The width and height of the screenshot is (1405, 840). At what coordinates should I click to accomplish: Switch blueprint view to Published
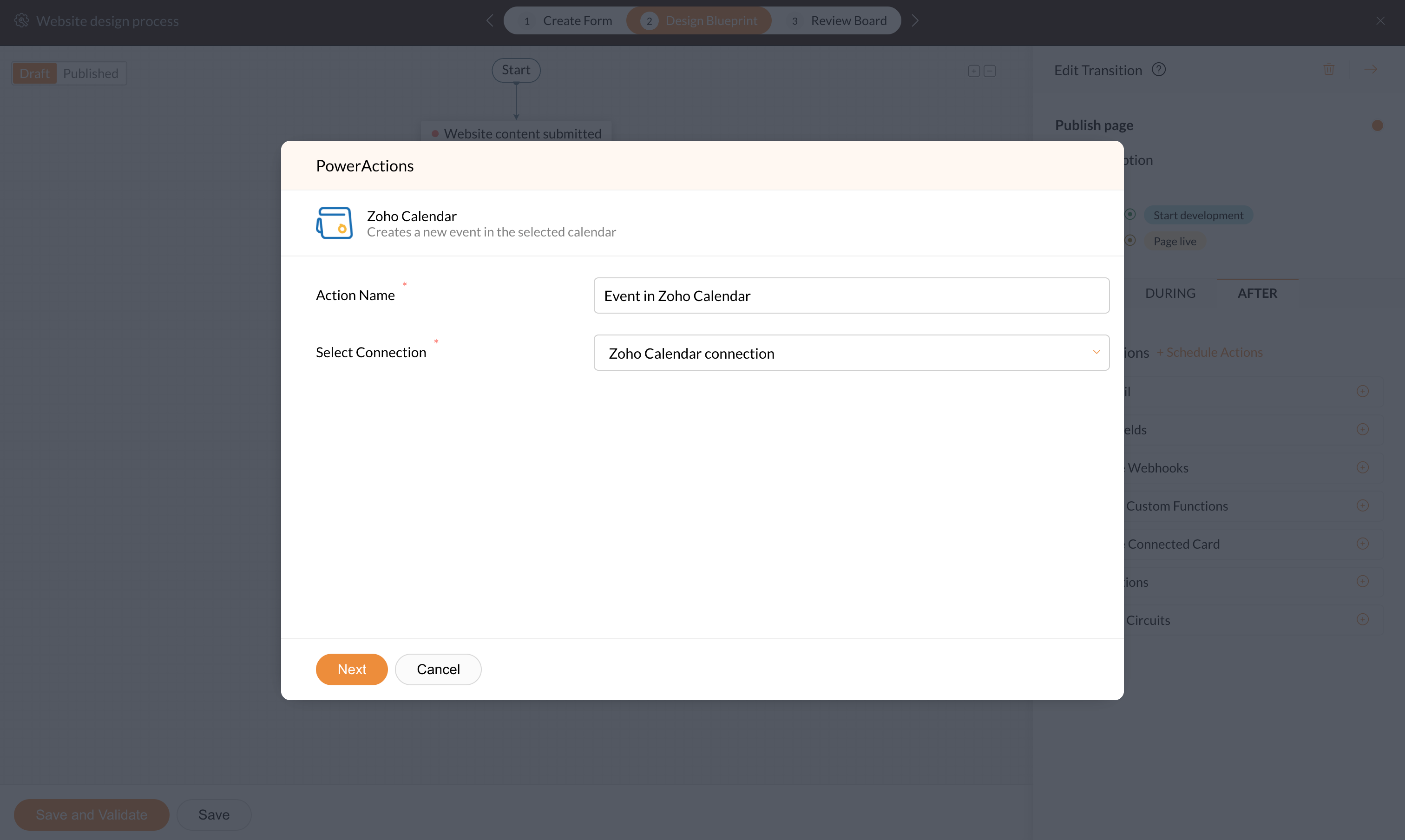(91, 73)
